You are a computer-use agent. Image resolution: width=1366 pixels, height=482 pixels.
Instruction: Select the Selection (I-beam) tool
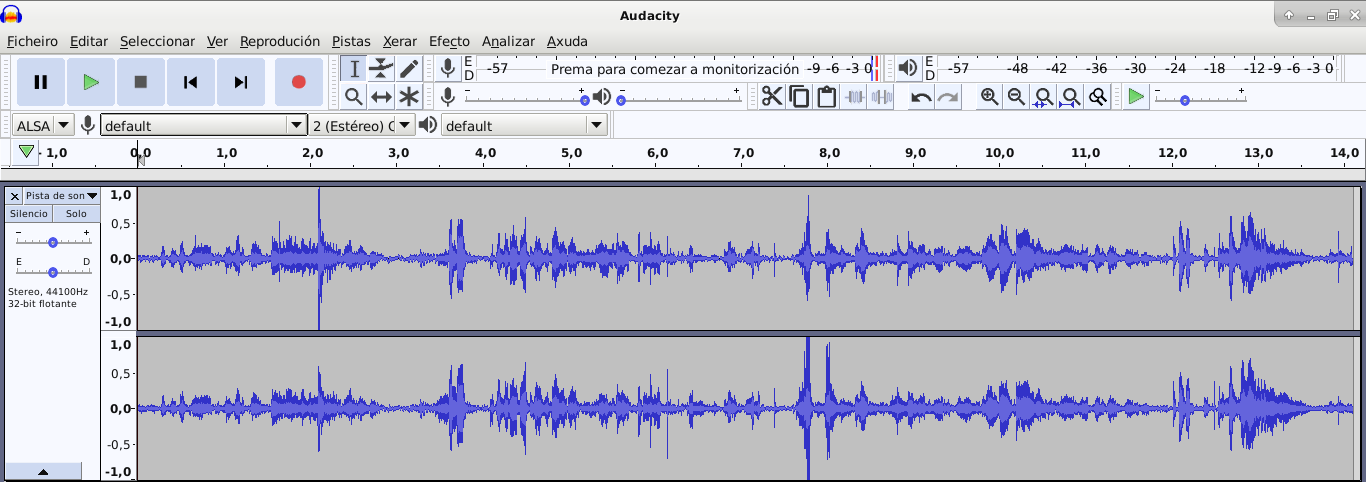click(x=354, y=69)
